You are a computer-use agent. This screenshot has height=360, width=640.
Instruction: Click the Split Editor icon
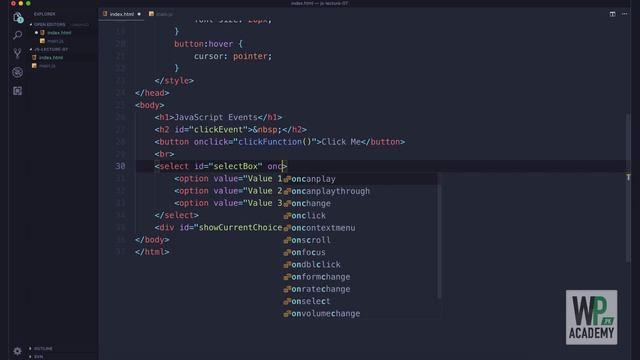coord(613,14)
